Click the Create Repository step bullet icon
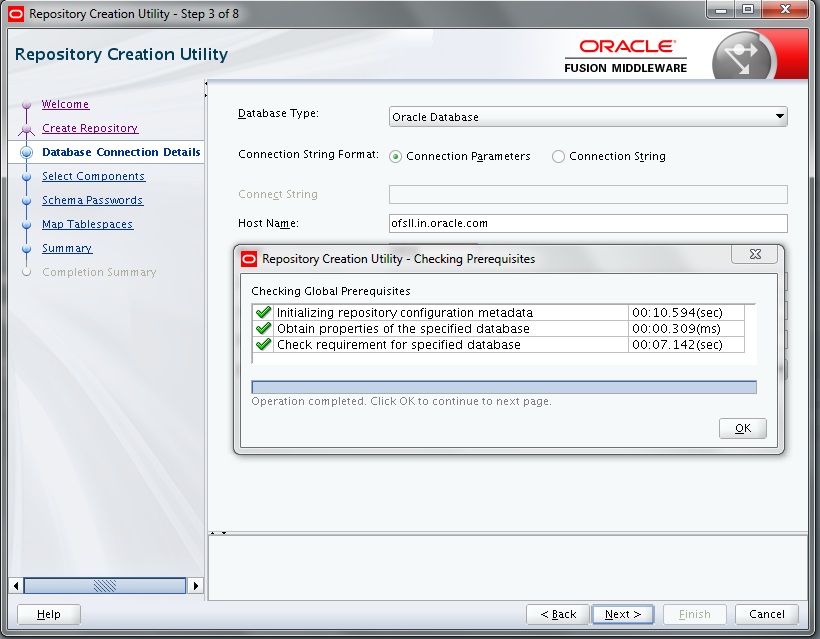820x639 pixels. point(26,129)
